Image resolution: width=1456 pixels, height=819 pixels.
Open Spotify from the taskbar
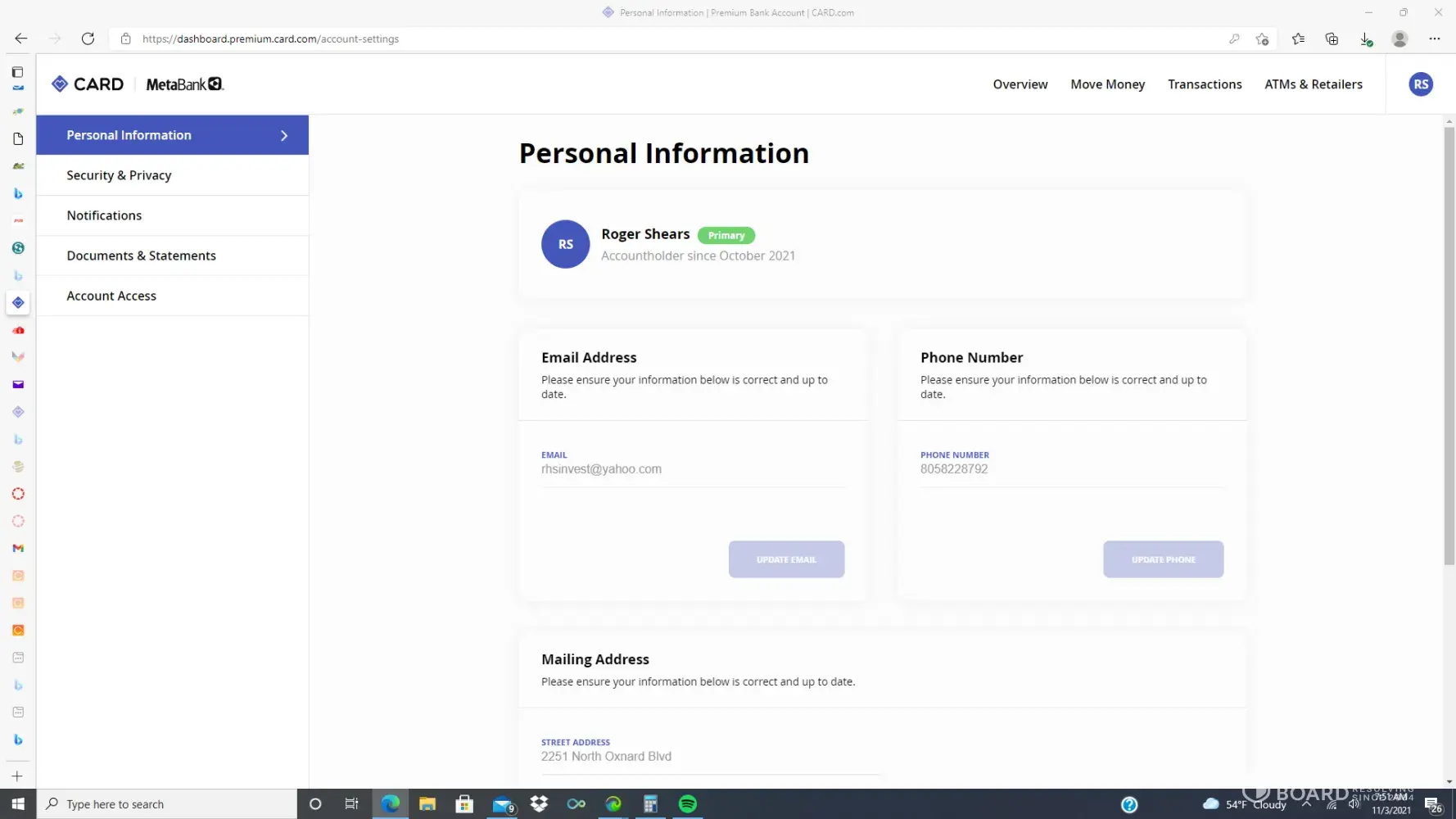pyautogui.click(x=688, y=804)
